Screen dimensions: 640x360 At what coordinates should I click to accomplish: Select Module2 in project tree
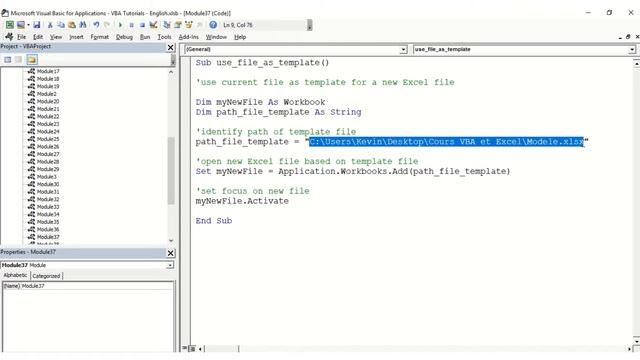pyautogui.click(x=42, y=94)
